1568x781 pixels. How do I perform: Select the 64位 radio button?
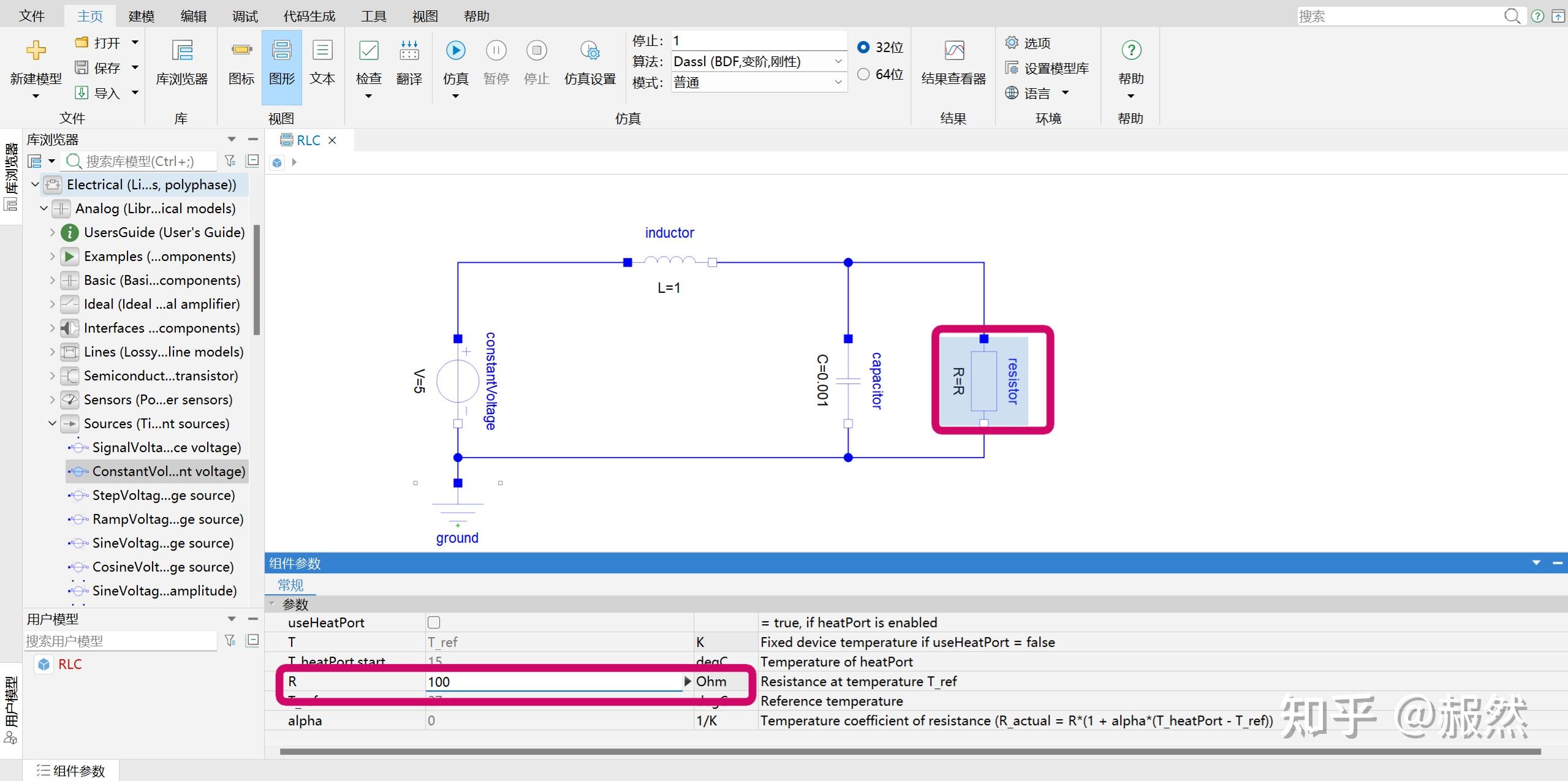[x=863, y=74]
